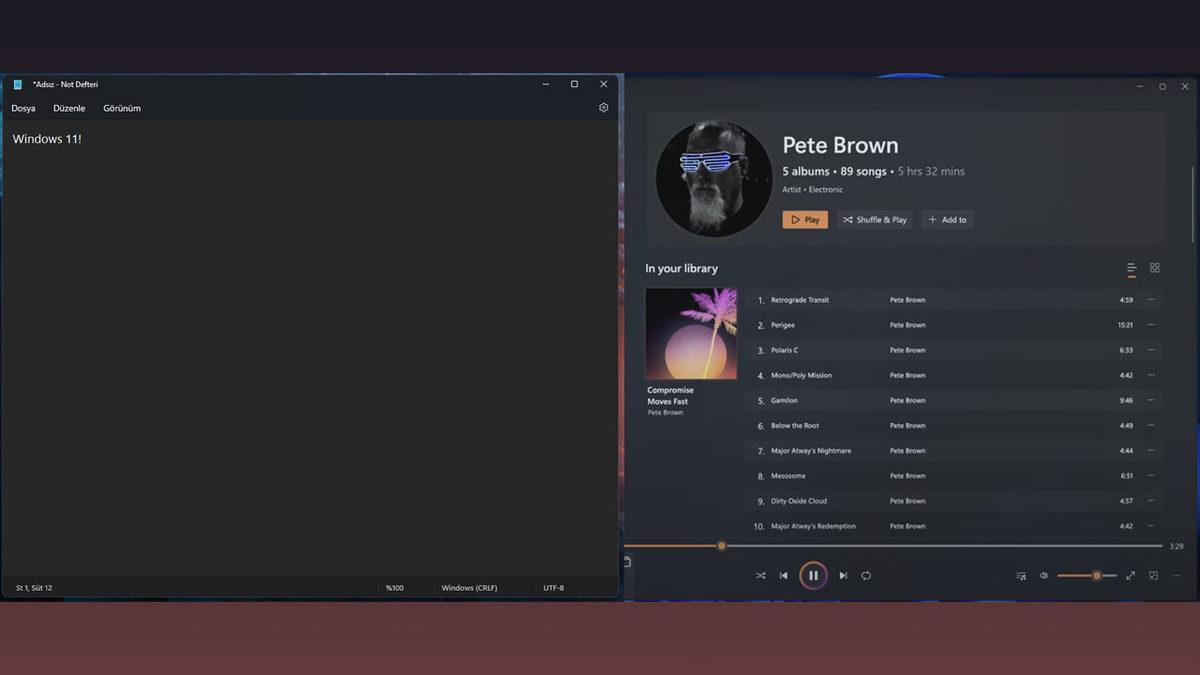This screenshot has width=1200, height=675.
Task: Open the play queue icon
Action: click(1021, 576)
